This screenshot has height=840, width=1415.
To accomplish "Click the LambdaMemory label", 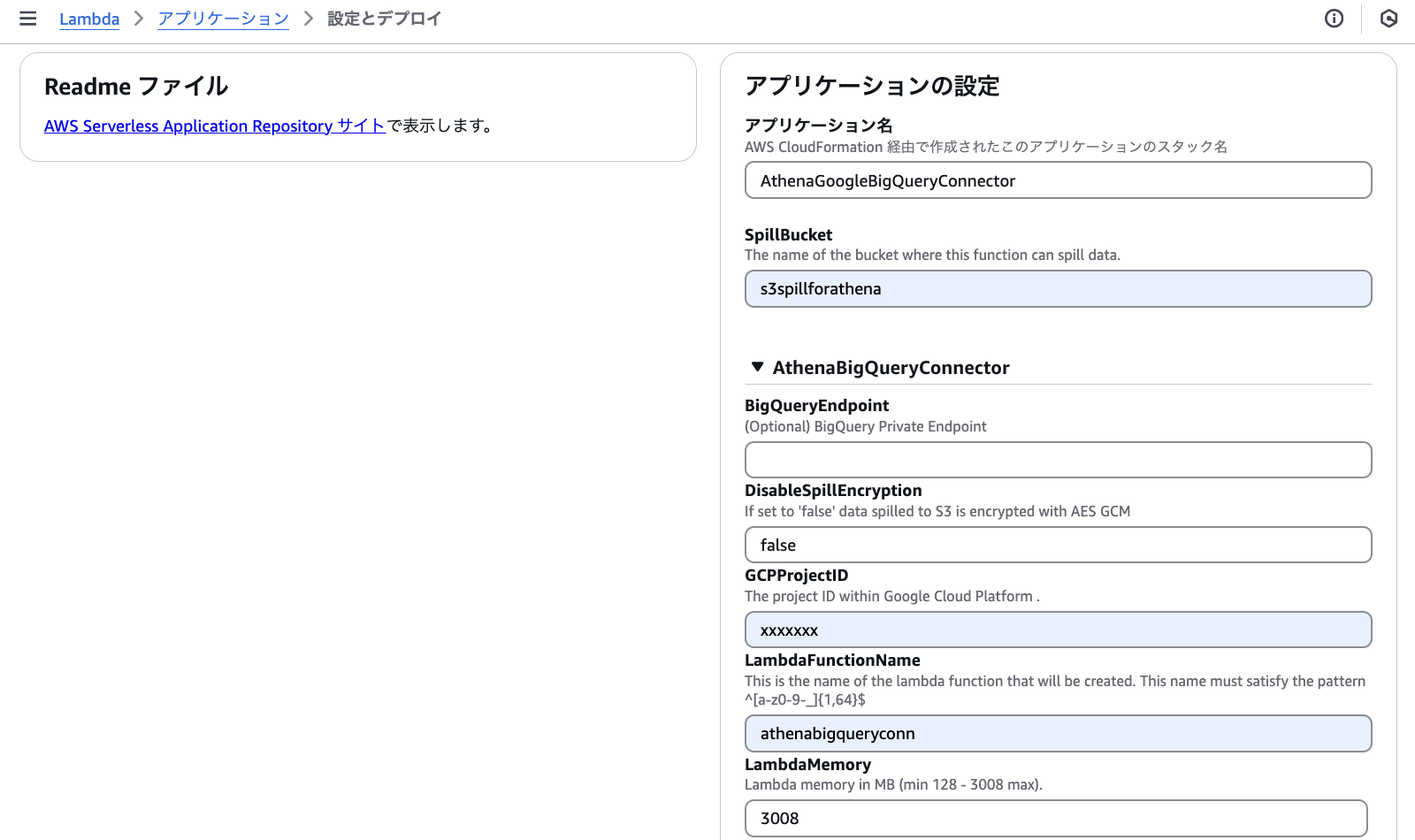I will [807, 764].
